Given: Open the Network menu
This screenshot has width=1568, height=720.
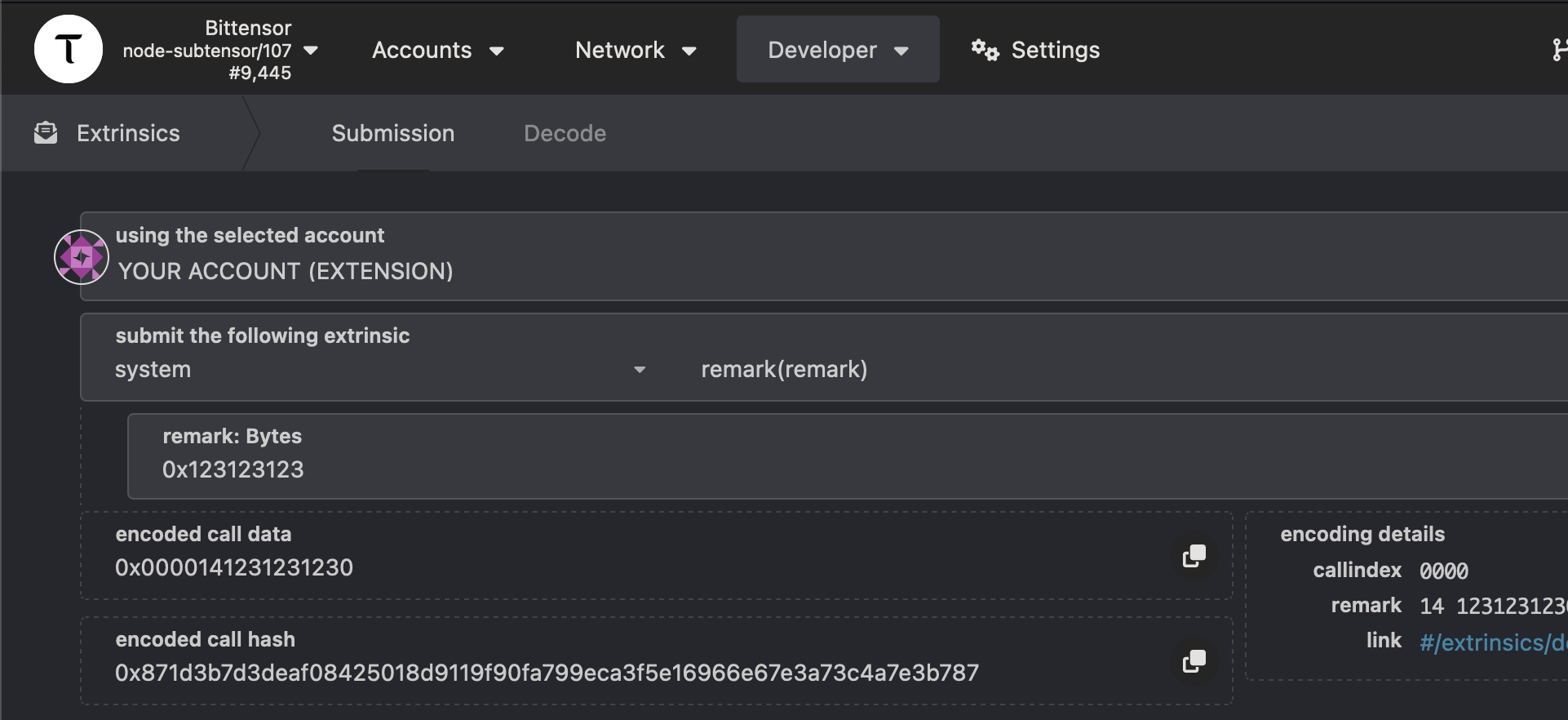Looking at the screenshot, I should click(x=636, y=50).
